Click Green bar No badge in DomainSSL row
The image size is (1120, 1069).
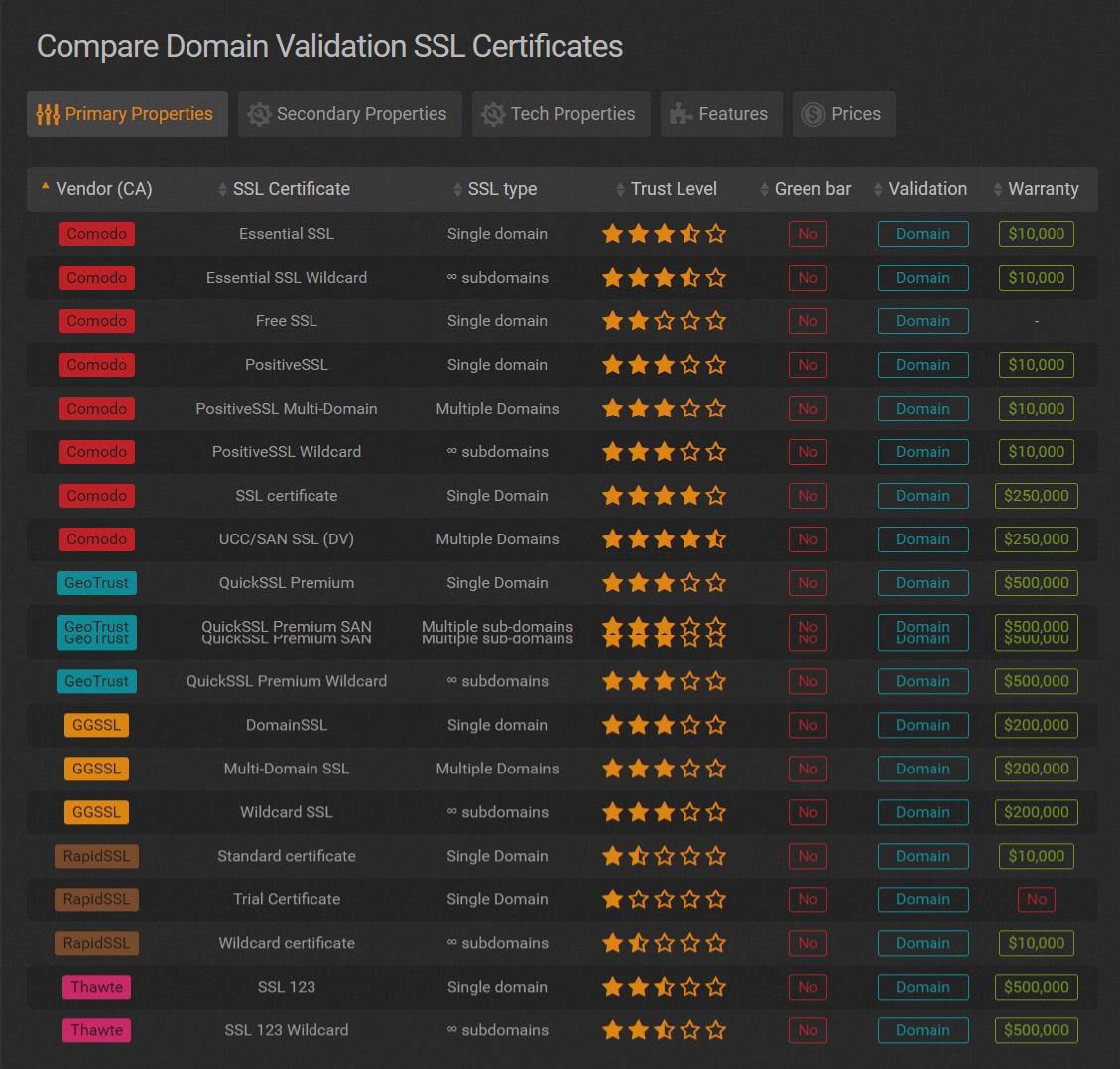coord(808,725)
